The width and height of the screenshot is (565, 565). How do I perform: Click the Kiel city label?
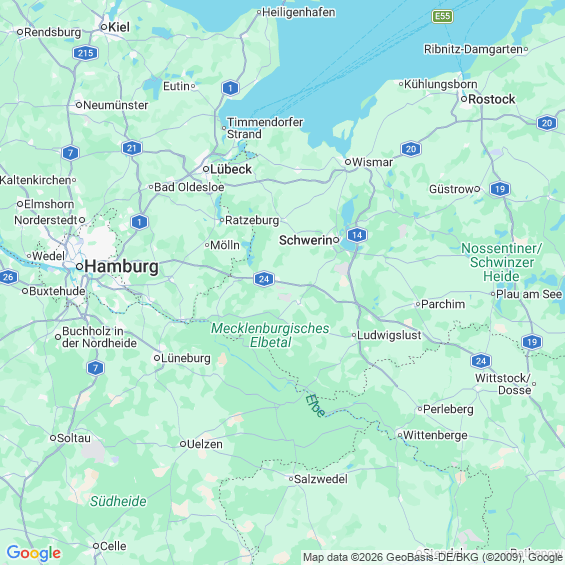pyautogui.click(x=119, y=27)
